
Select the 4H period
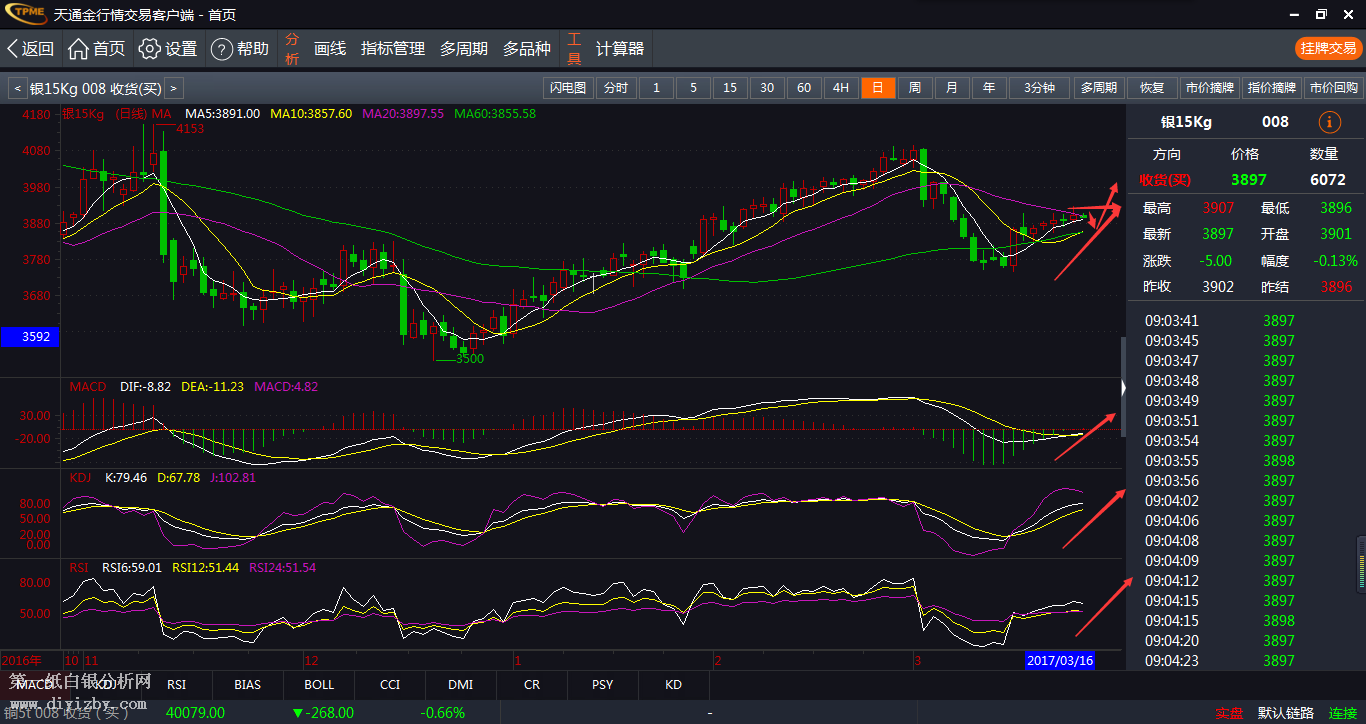click(841, 88)
